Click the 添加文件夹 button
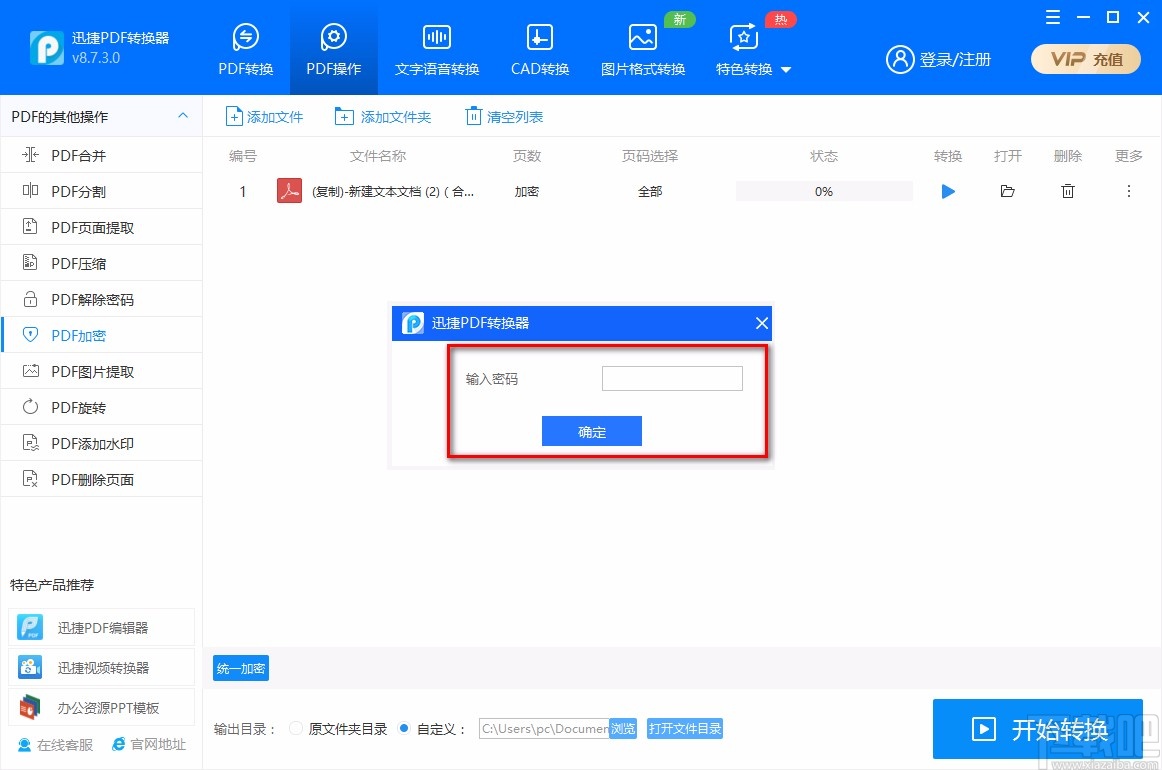Image resolution: width=1162 pixels, height=770 pixels. pyautogui.click(x=382, y=116)
